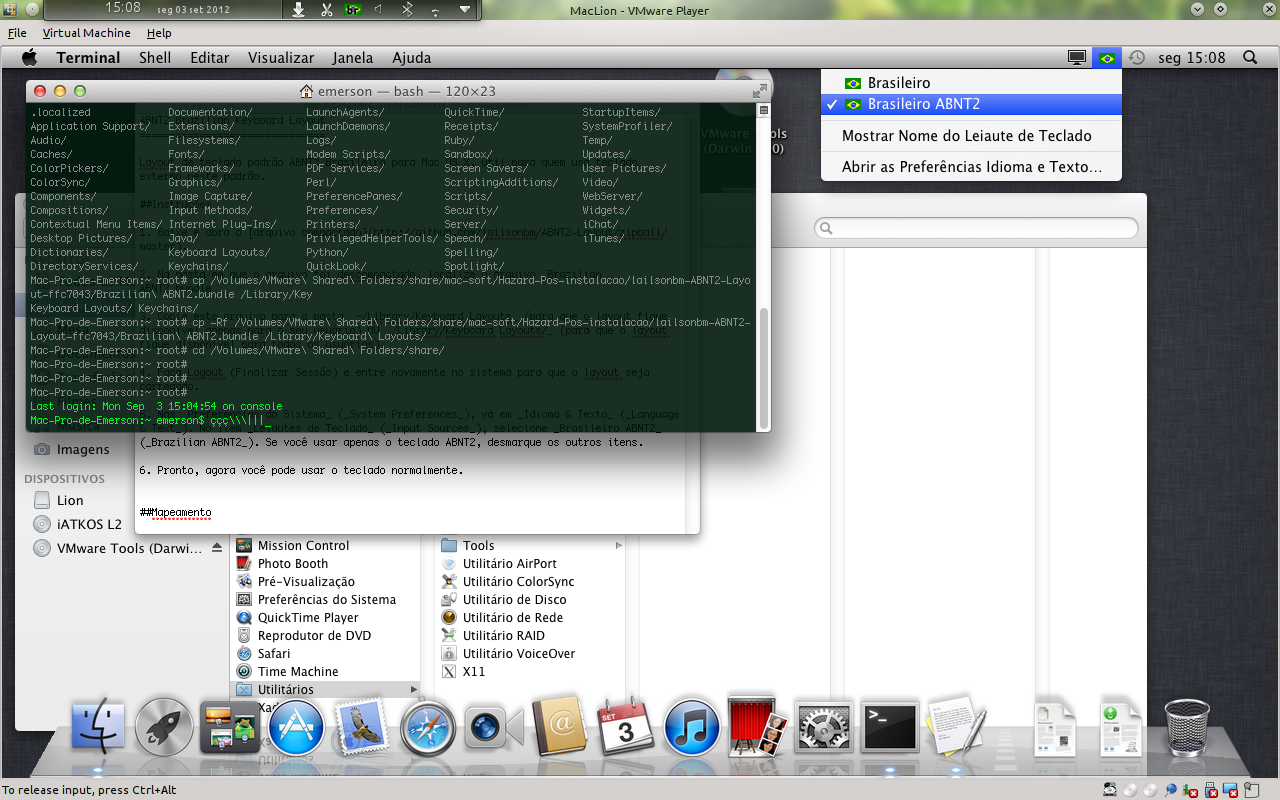Click the scissors icon in VMware panel
Image resolution: width=1280 pixels, height=800 pixels.
326,10
